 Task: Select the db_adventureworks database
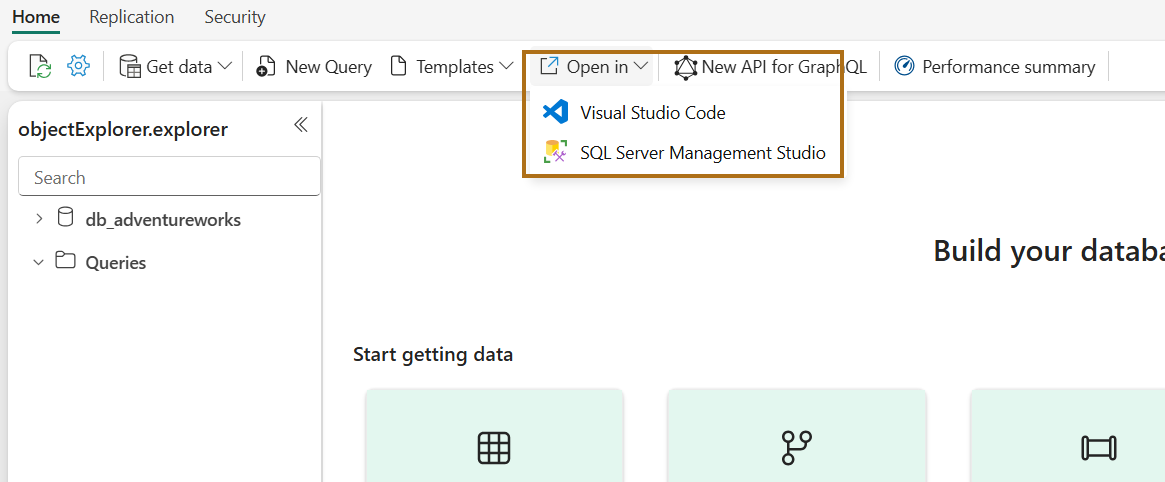coord(163,220)
